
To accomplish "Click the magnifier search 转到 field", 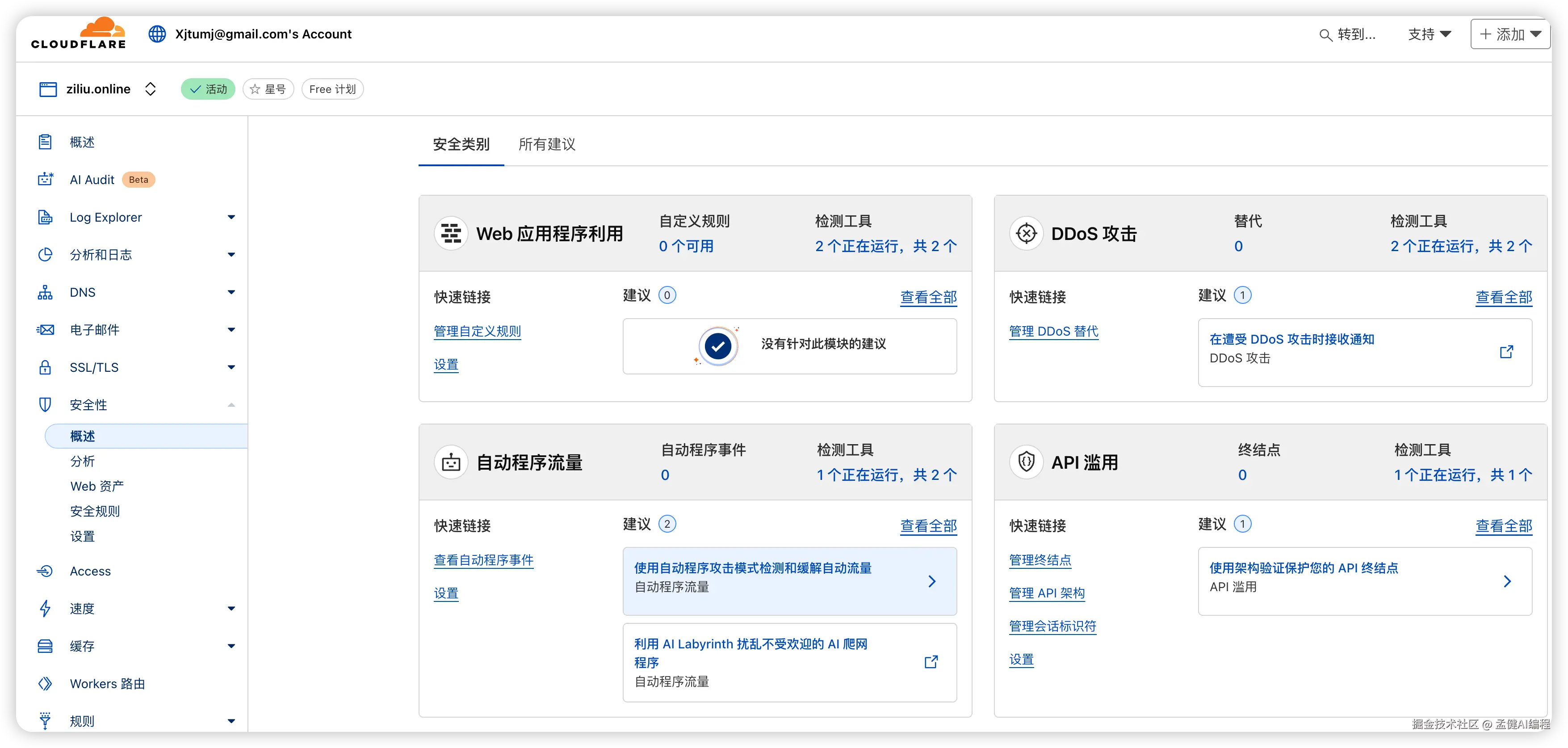I will (1347, 35).
